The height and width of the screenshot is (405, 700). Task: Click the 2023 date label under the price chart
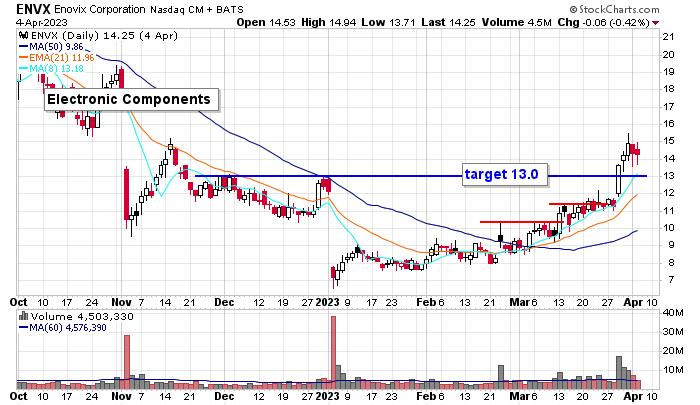327,302
